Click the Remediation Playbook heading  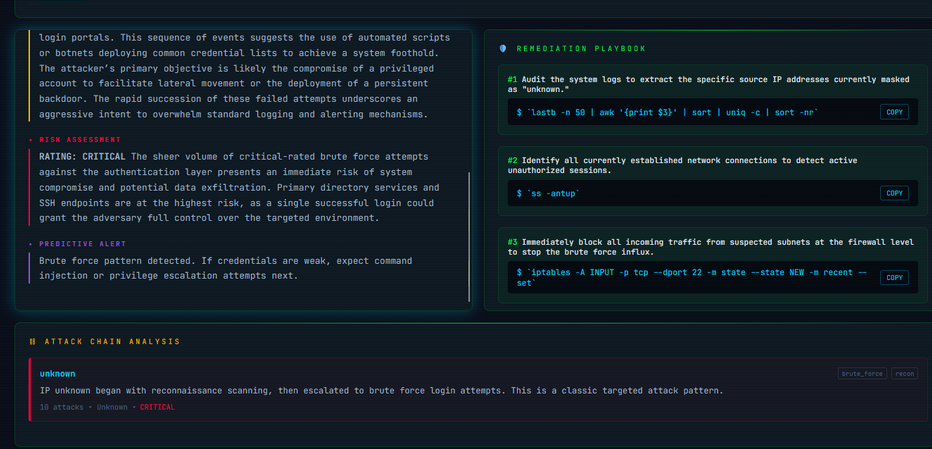pos(581,48)
